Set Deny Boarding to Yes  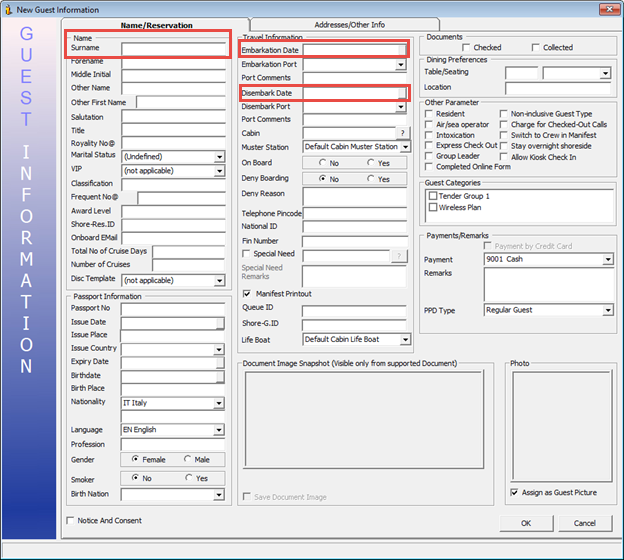(x=370, y=179)
